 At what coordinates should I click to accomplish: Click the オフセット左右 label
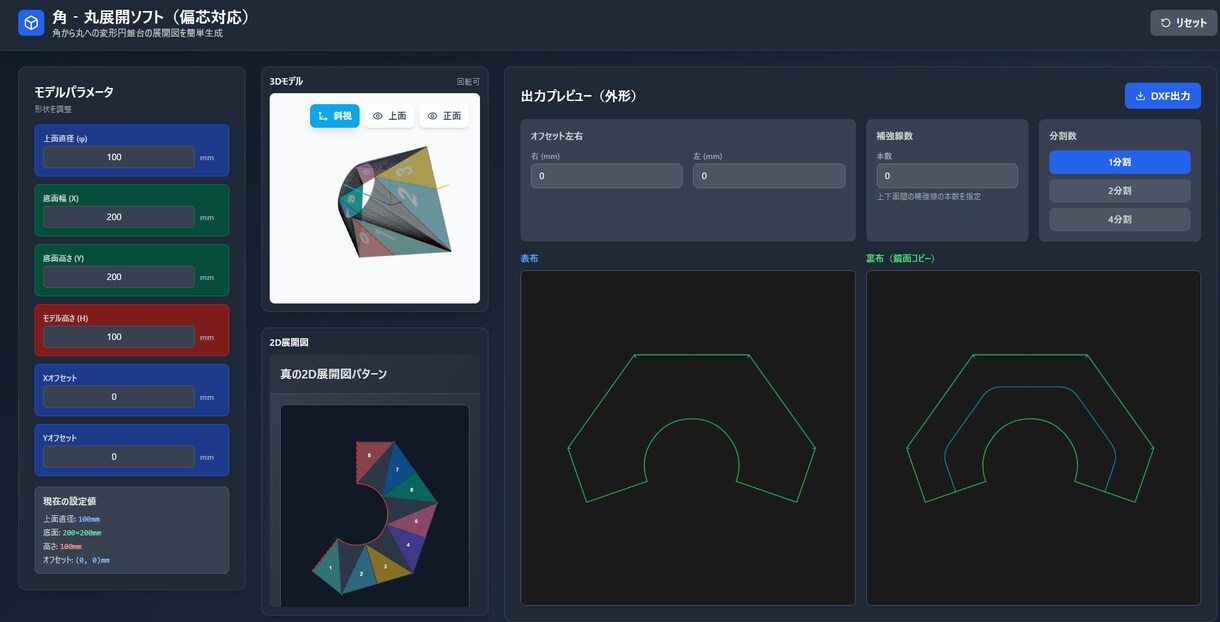(557, 135)
